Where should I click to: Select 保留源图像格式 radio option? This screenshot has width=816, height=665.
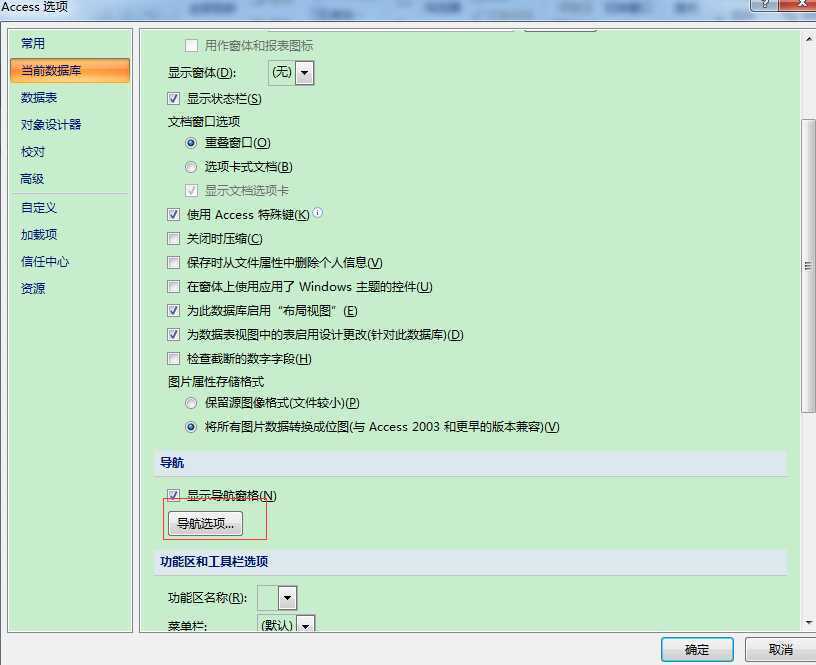(191, 403)
